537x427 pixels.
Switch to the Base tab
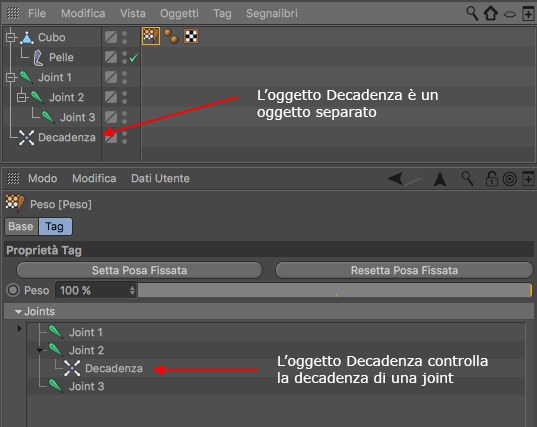21,226
